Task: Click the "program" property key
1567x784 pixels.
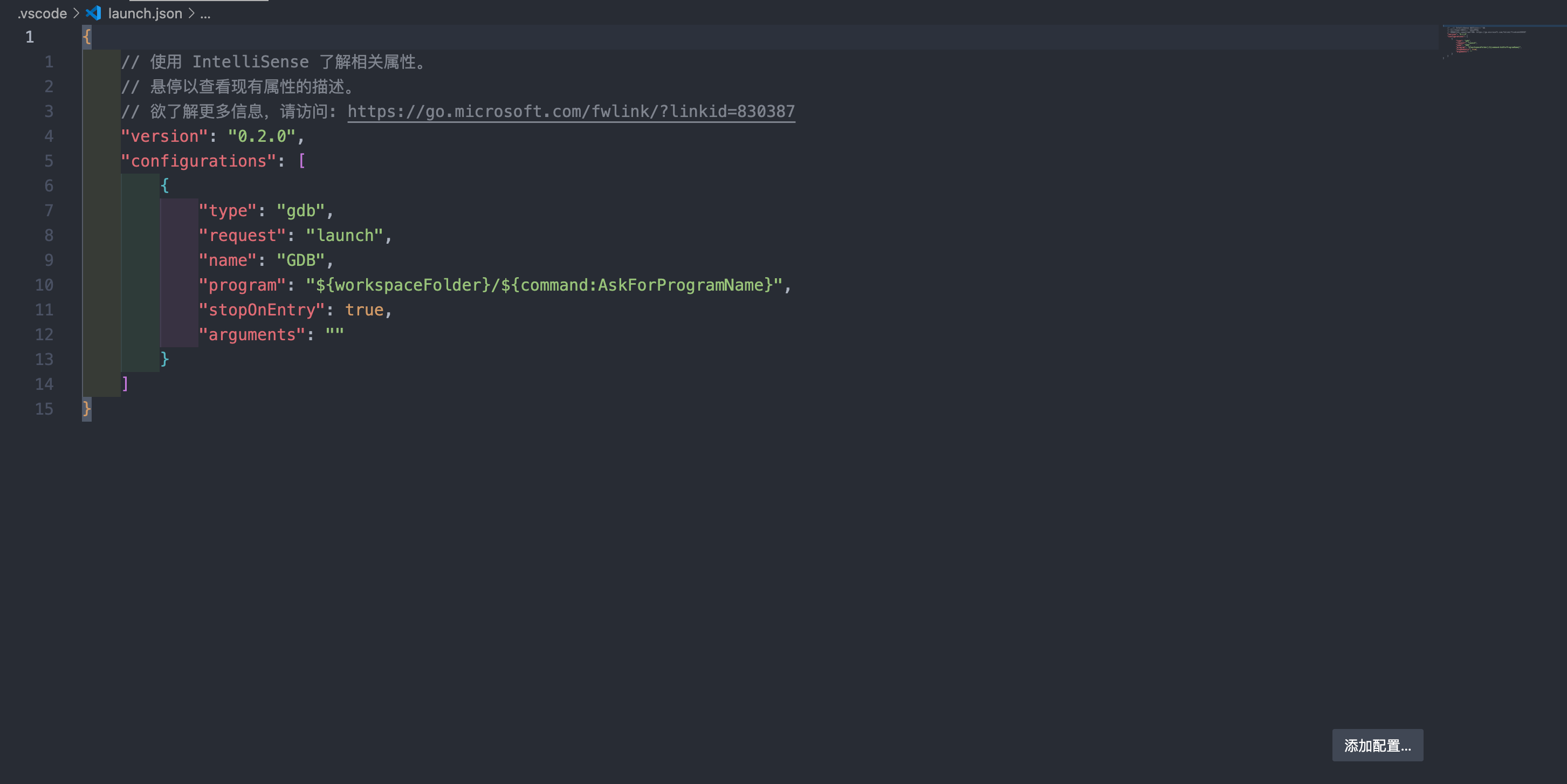Action: (x=242, y=285)
